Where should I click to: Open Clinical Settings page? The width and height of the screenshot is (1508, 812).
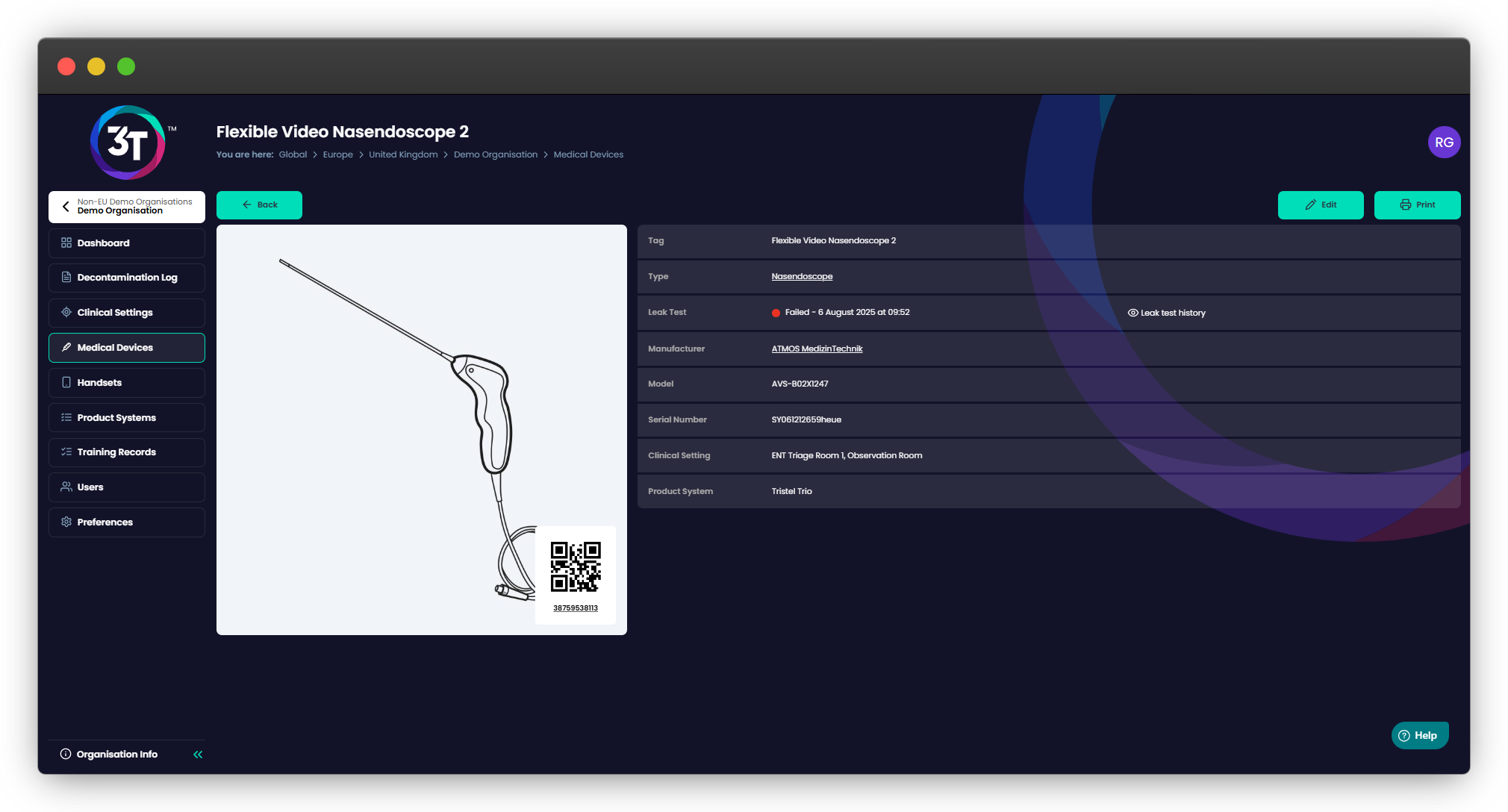127,313
